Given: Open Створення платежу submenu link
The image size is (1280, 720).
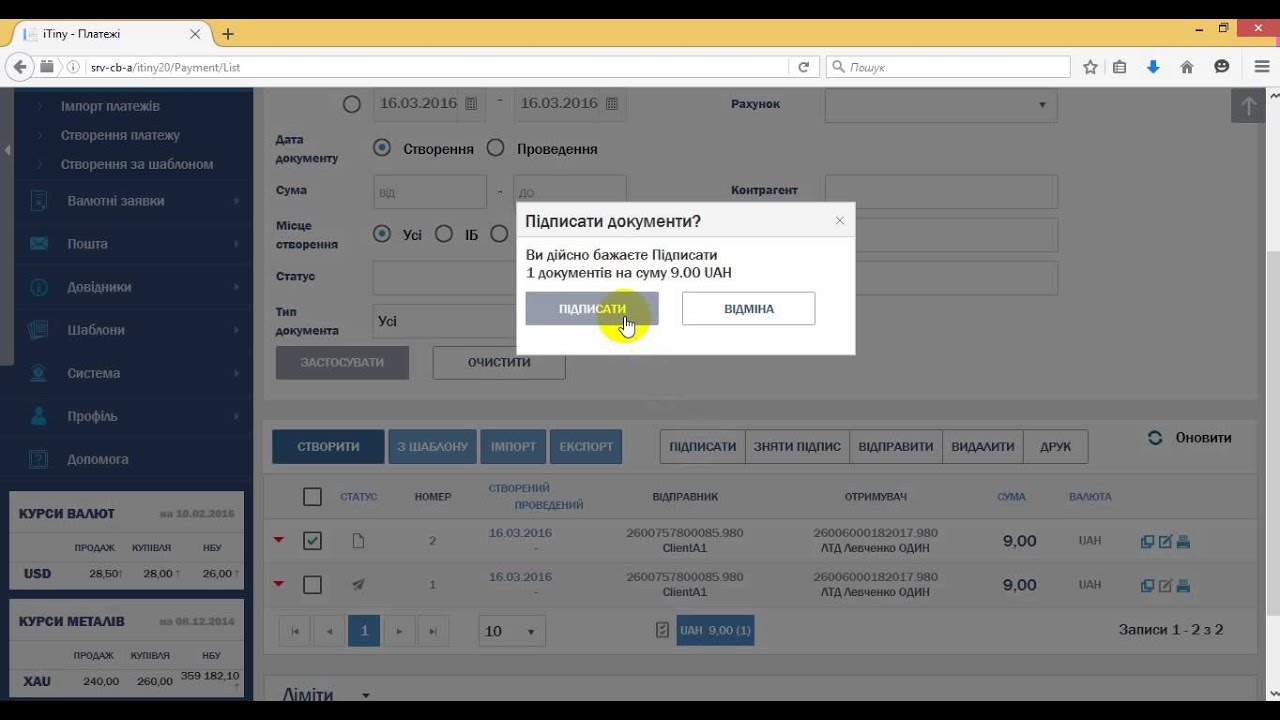Looking at the screenshot, I should tap(120, 135).
